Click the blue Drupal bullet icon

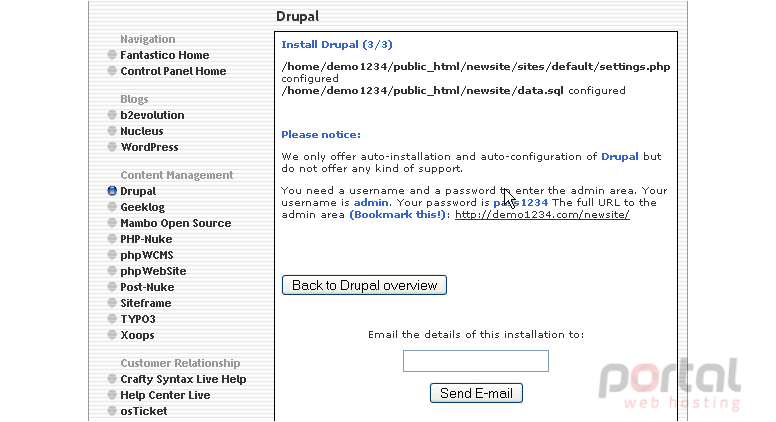[x=112, y=191]
